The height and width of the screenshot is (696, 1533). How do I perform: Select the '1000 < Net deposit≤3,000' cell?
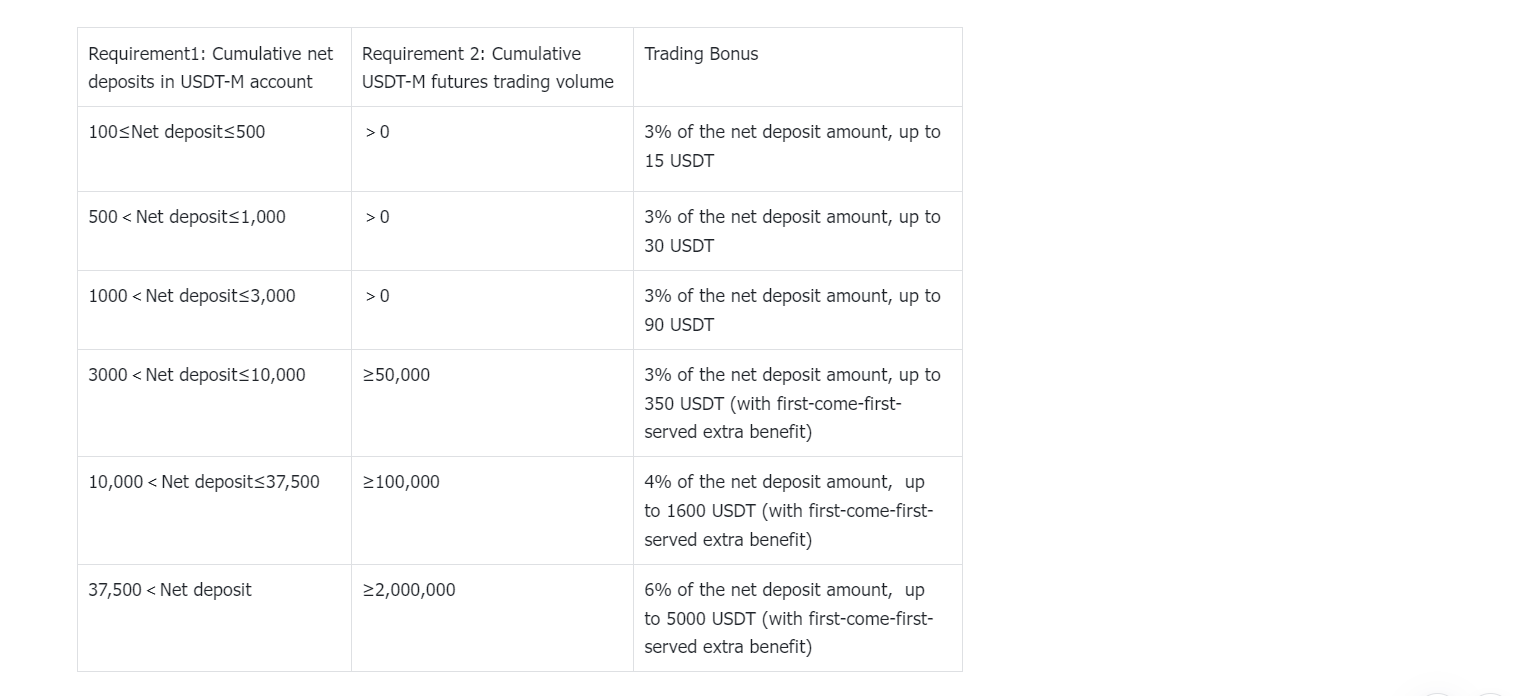click(x=214, y=310)
